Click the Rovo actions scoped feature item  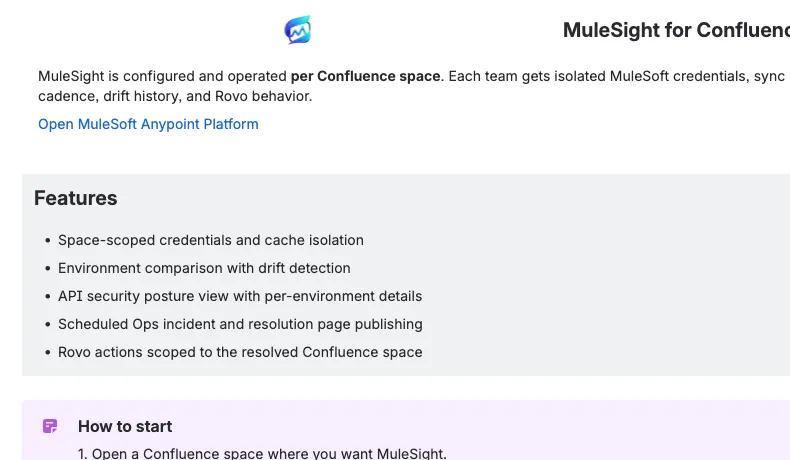pos(240,352)
